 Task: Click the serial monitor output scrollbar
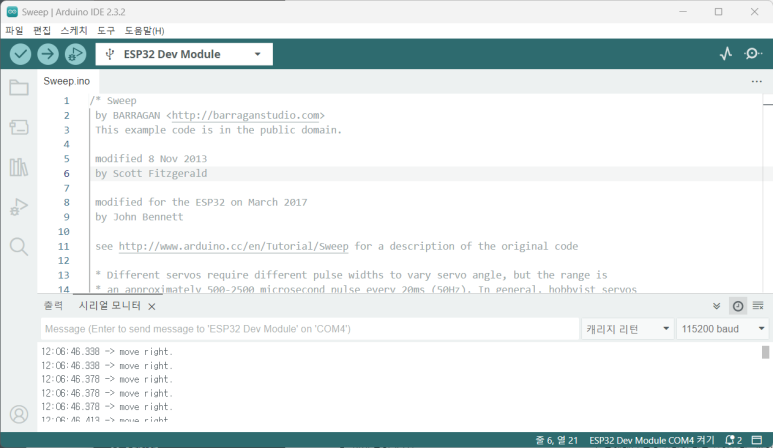(765, 352)
